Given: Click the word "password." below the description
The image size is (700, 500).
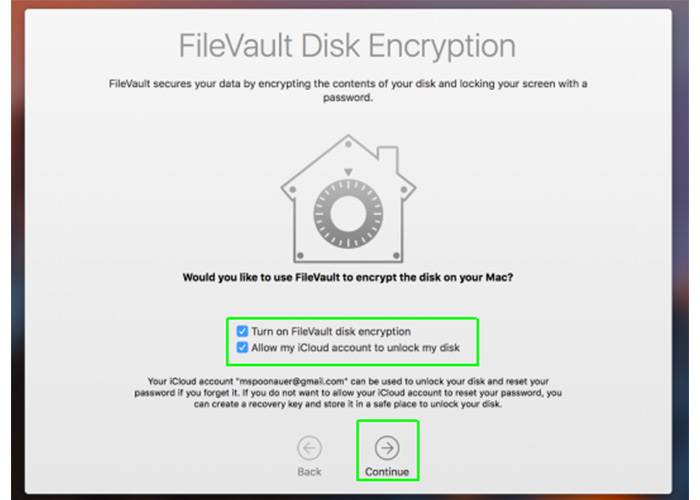Looking at the screenshot, I should click(348, 97).
